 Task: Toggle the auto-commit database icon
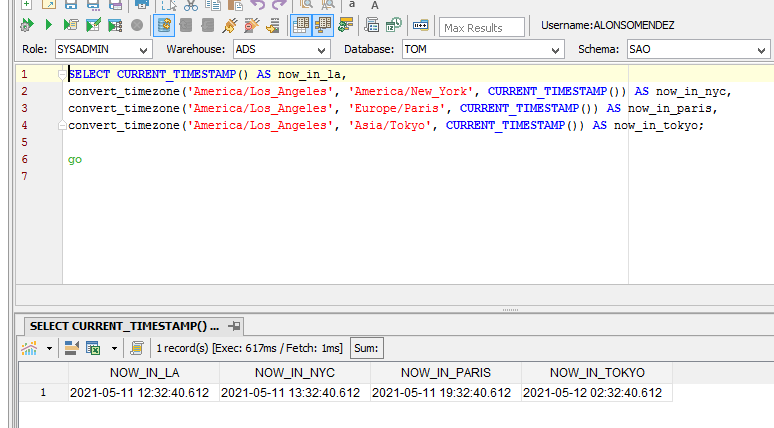[165, 25]
